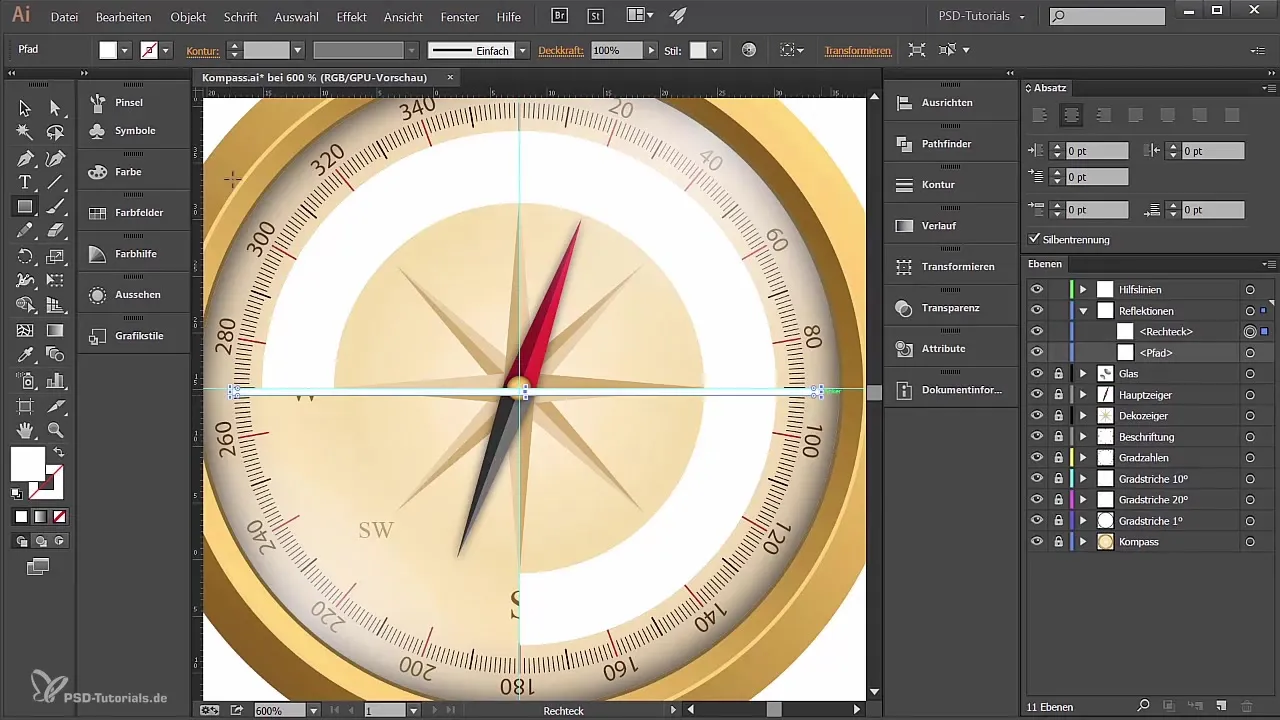Select the Pen tool
Viewport: 1280px width, 720px height.
25,158
